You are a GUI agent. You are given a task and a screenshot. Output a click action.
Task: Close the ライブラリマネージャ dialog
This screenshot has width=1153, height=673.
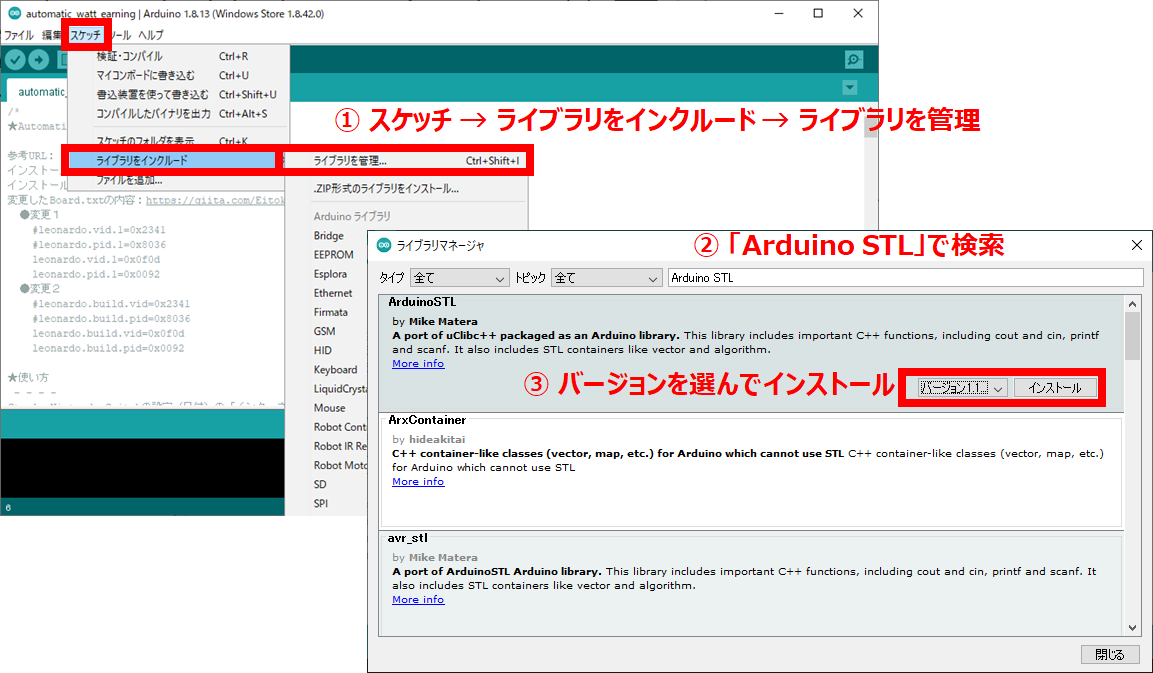(1137, 245)
